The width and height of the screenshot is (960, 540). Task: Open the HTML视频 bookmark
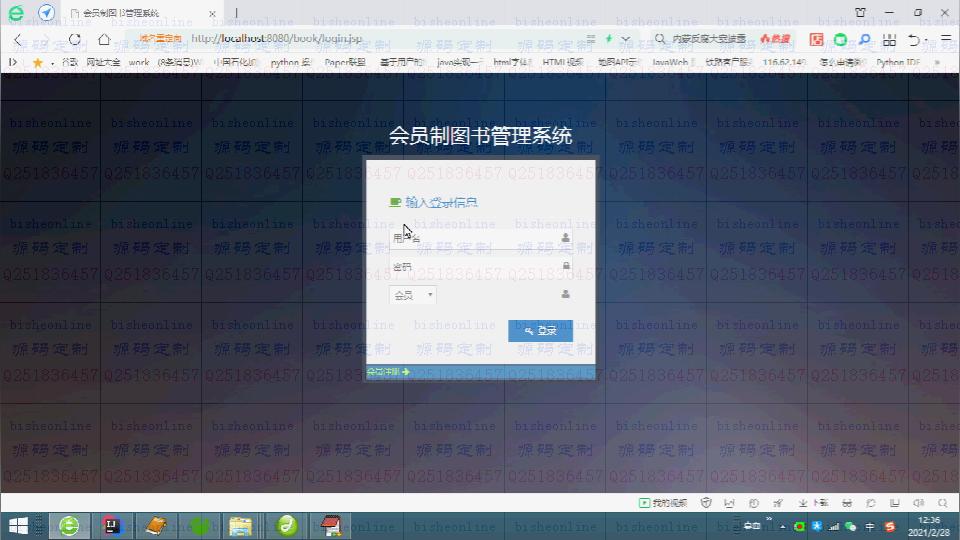(x=563, y=62)
